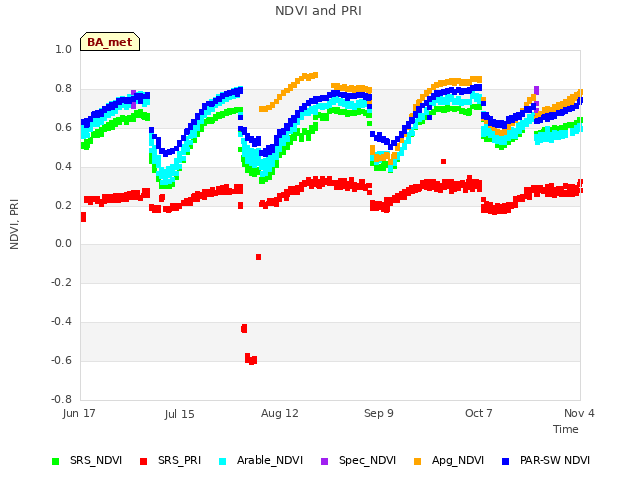Click the Nov 4 x-axis label

click(579, 413)
